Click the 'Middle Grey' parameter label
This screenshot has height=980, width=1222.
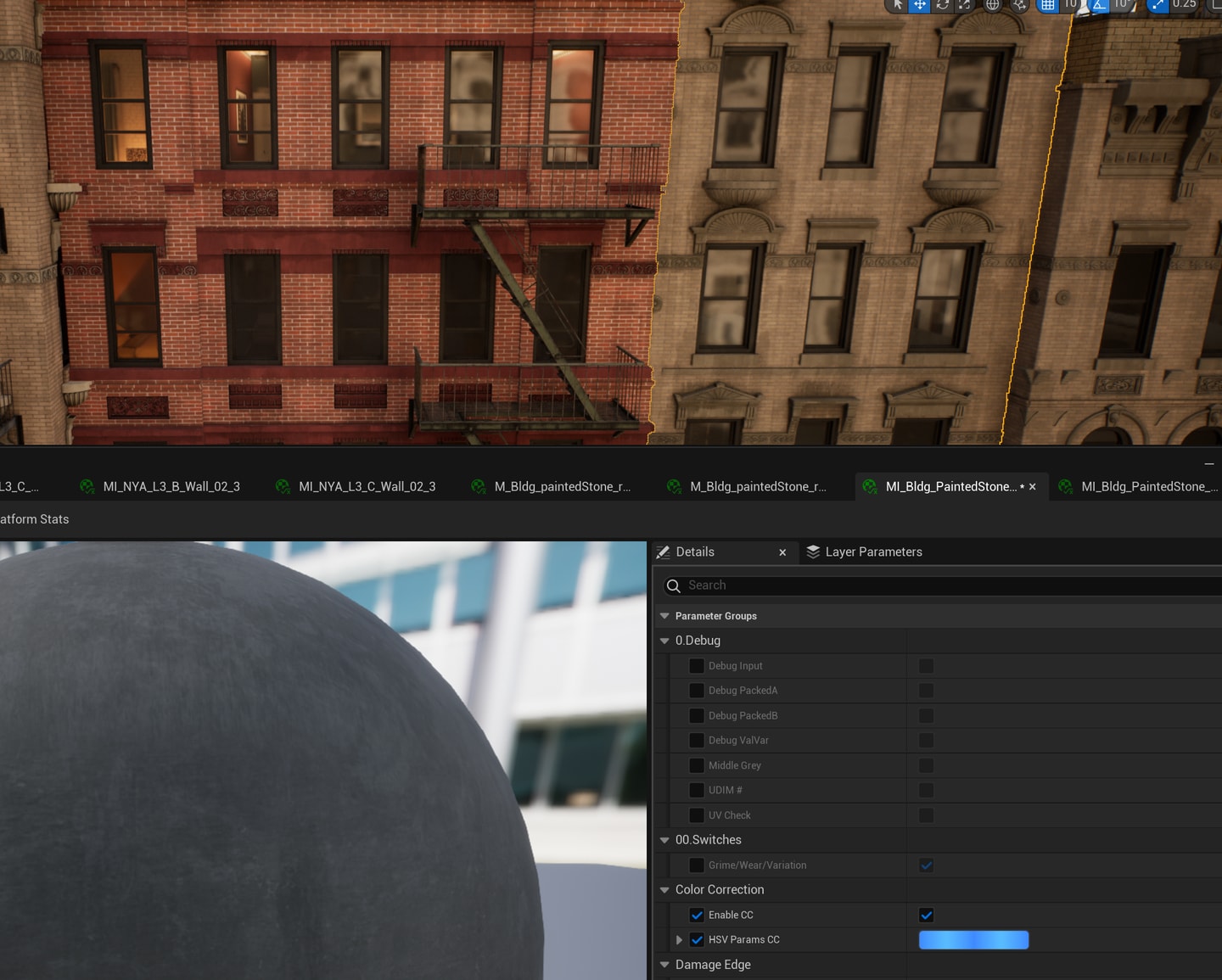[x=734, y=765]
